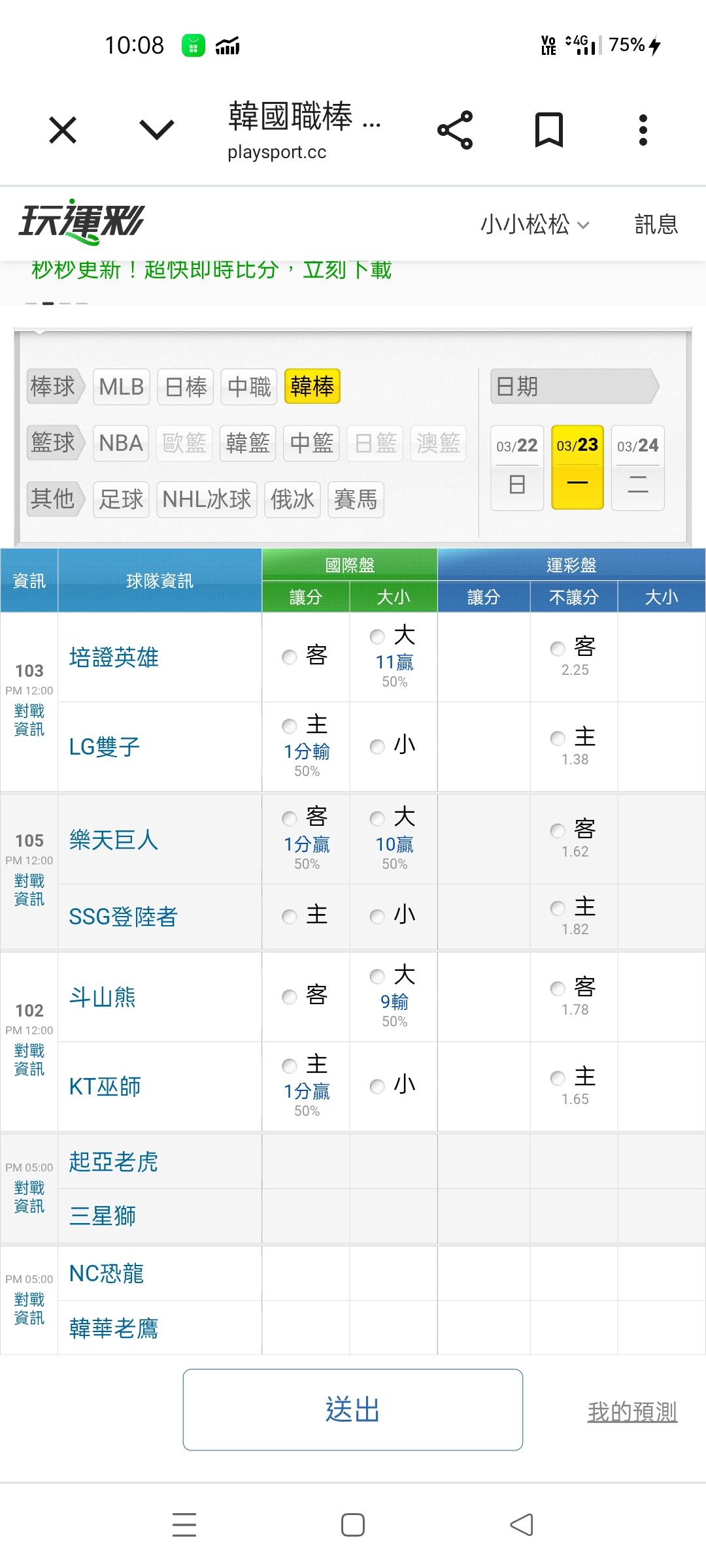706x1568 pixels.
Task: Select the NBA league tab
Action: coord(122,443)
